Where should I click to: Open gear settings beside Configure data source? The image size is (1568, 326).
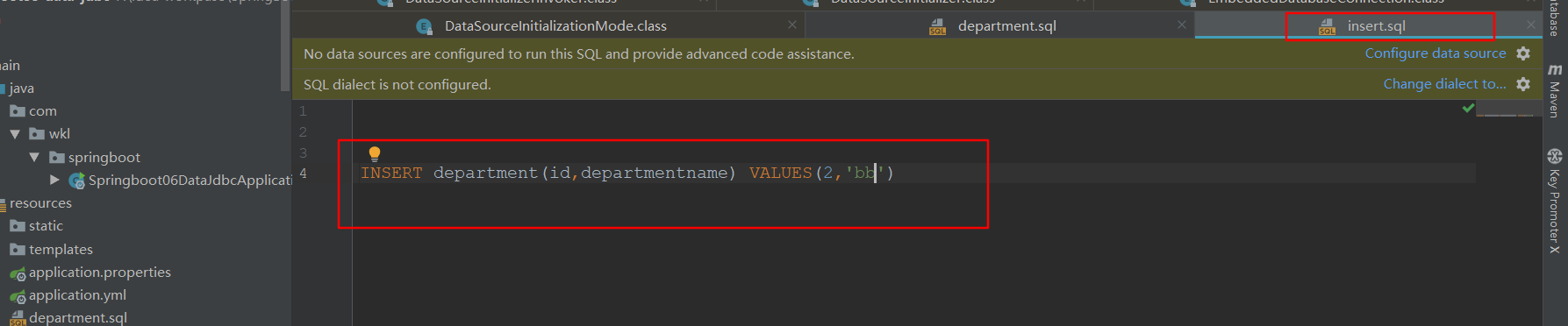point(1523,53)
